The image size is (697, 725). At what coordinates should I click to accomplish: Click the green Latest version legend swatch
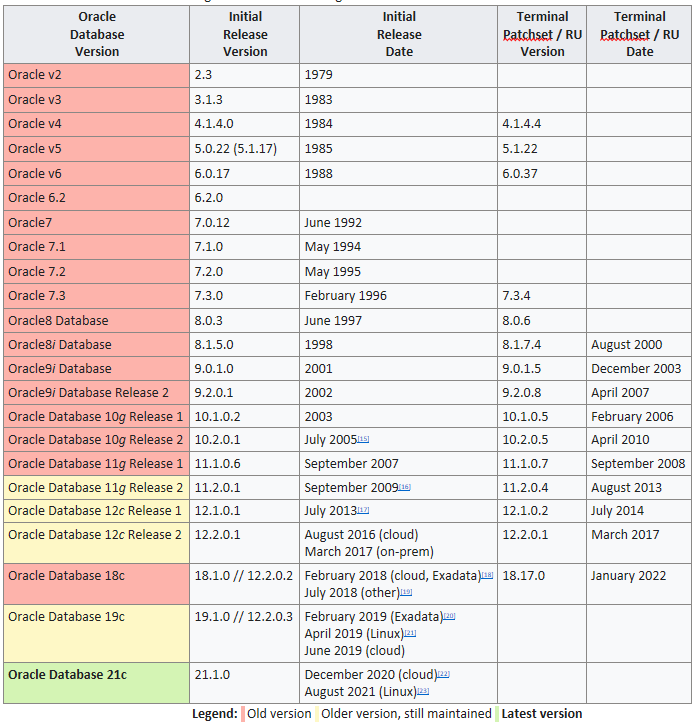(x=497, y=714)
